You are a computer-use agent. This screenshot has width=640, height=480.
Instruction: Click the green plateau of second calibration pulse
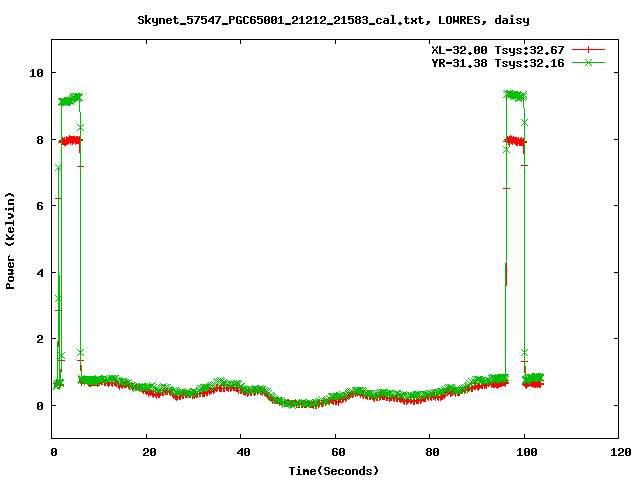tap(515, 96)
